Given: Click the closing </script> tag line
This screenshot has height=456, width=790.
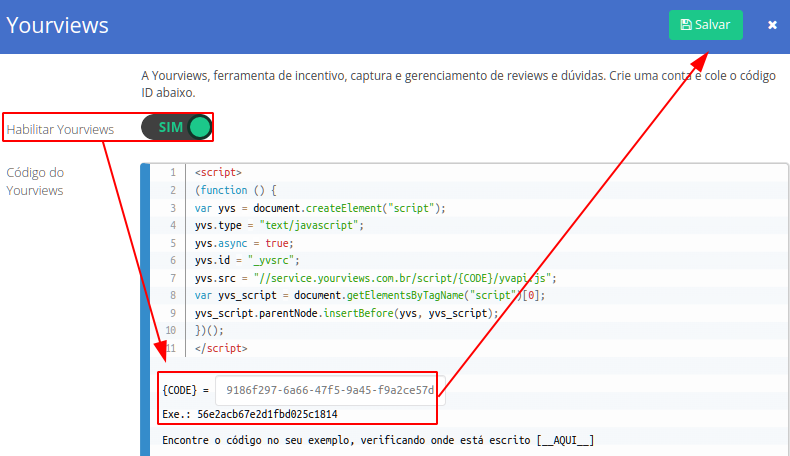Looking at the screenshot, I should 221,348.
